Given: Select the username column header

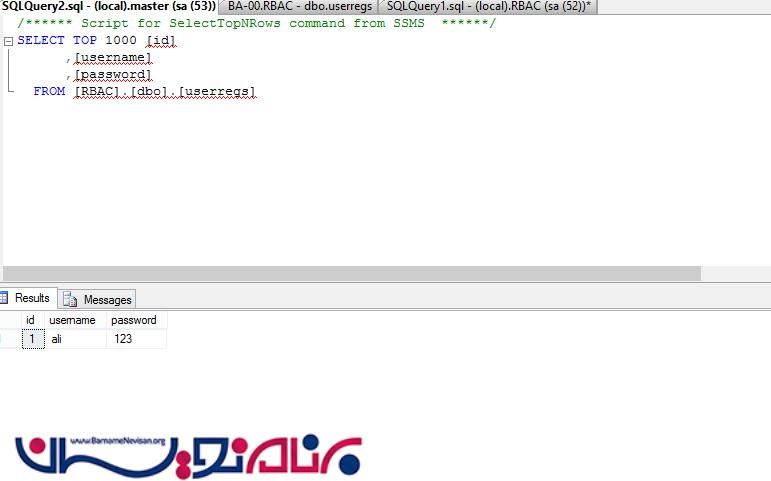Looking at the screenshot, I should (72, 320).
